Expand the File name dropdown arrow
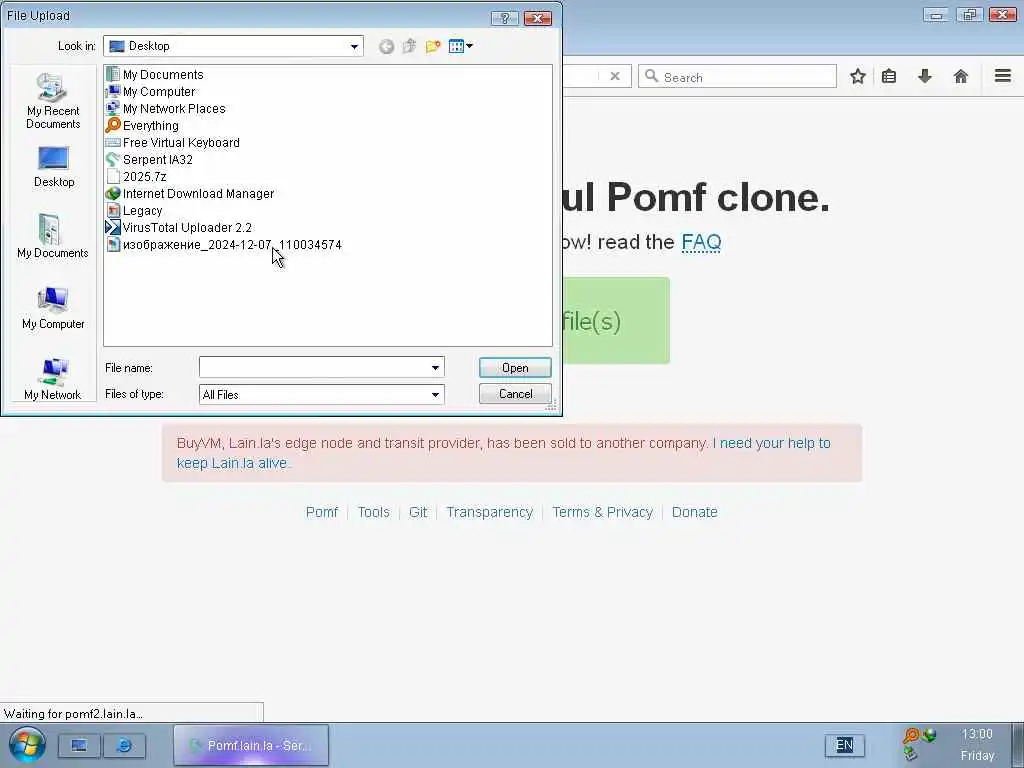This screenshot has height=768, width=1024. point(435,368)
